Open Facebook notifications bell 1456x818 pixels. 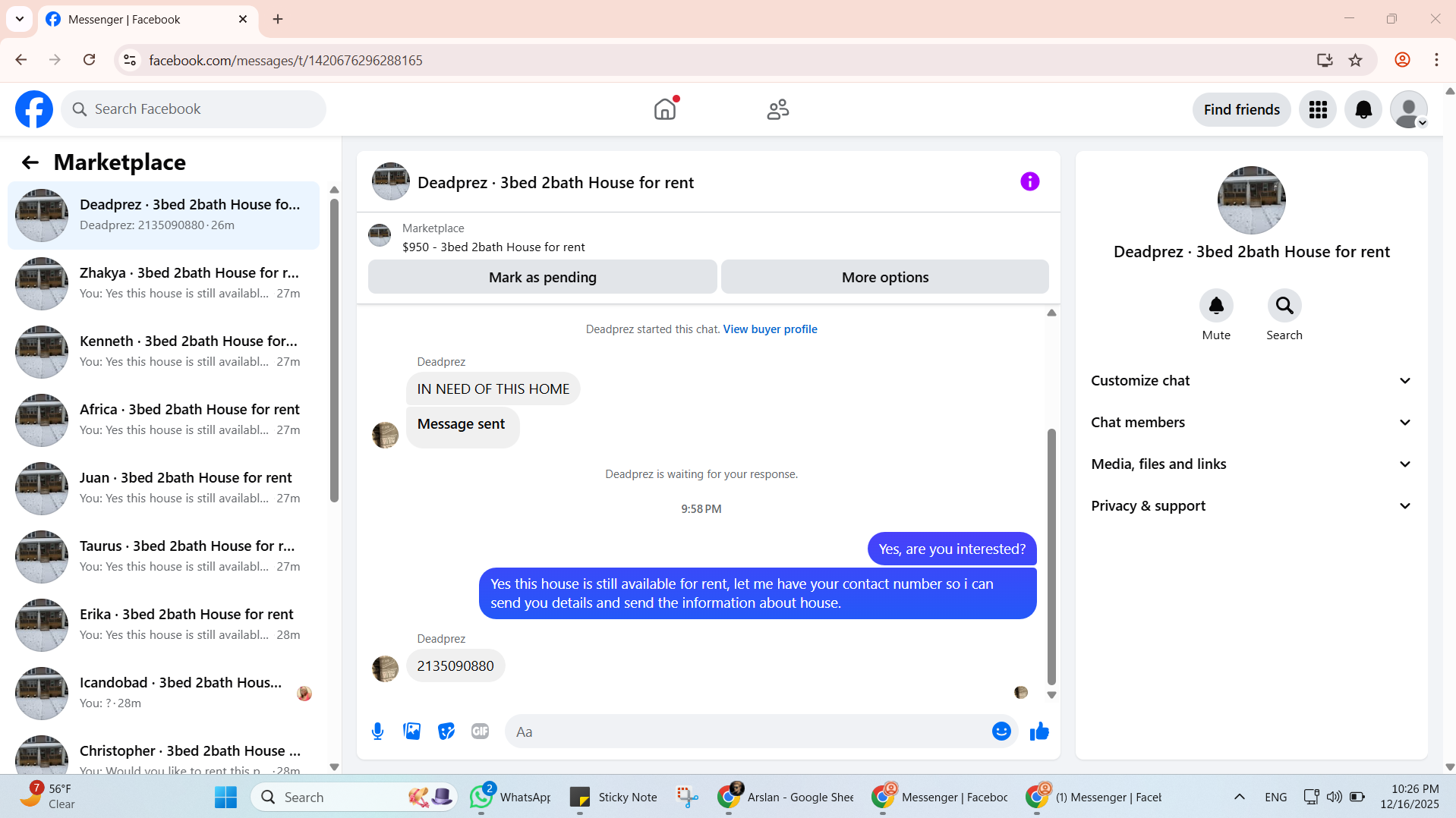point(1363,109)
